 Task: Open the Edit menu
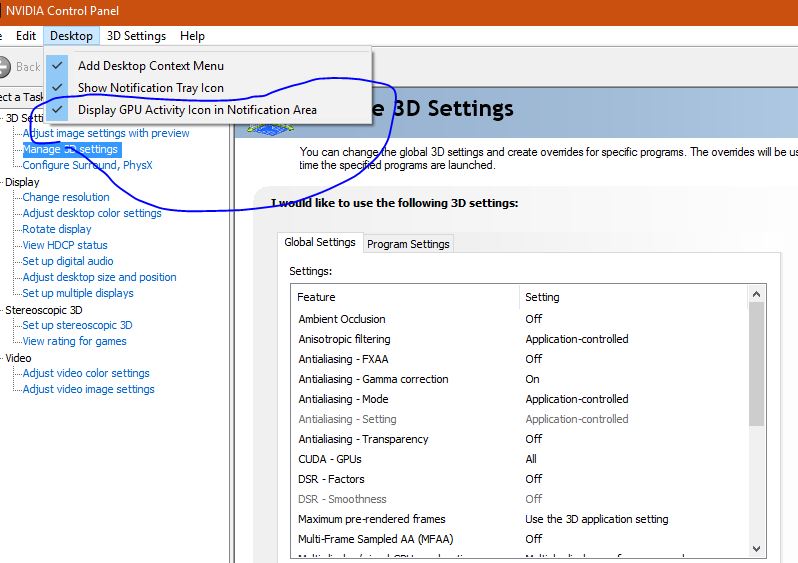click(x=25, y=36)
